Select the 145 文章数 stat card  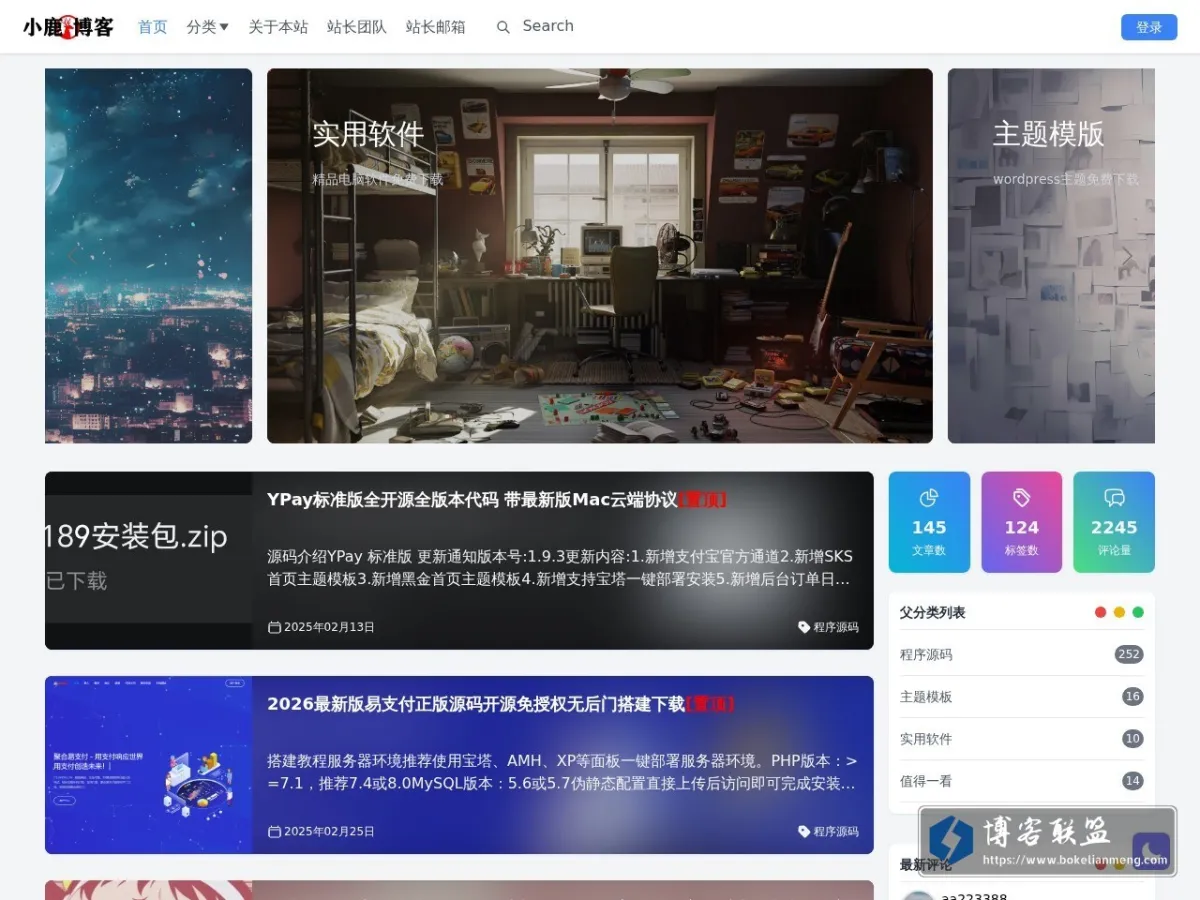929,522
